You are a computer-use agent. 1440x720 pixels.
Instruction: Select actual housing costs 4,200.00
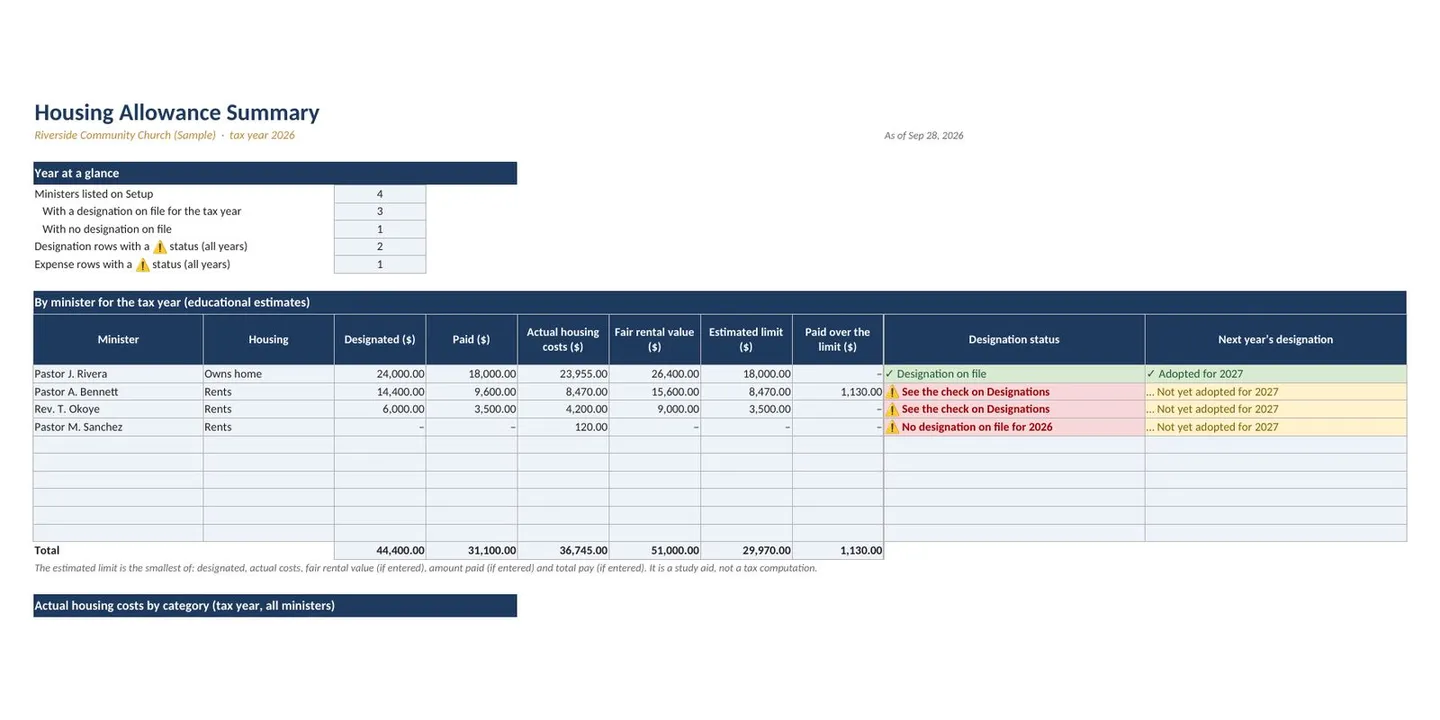click(563, 409)
